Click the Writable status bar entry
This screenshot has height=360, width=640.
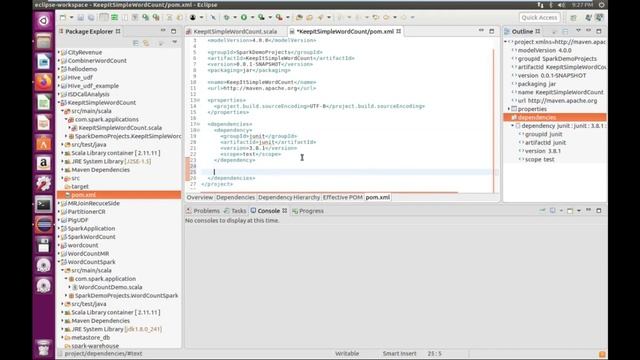[x=347, y=353]
